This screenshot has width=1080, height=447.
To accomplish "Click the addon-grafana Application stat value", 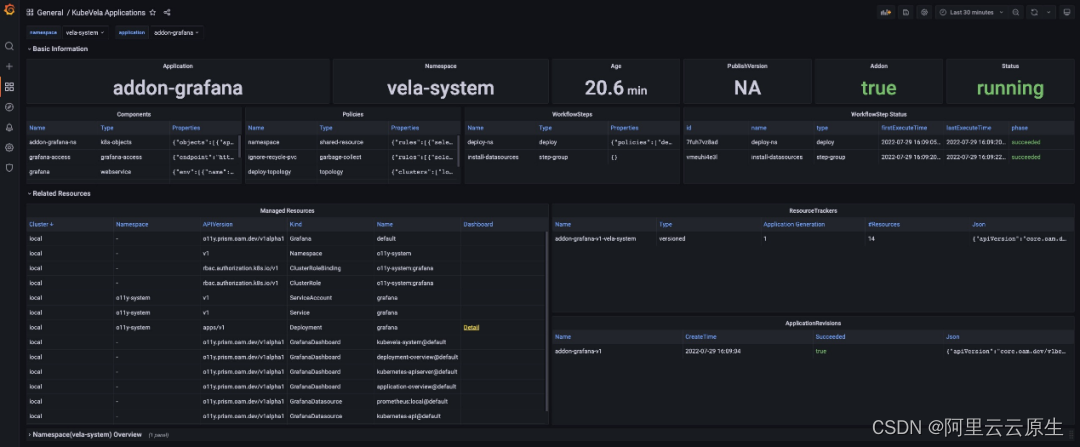I will point(178,88).
